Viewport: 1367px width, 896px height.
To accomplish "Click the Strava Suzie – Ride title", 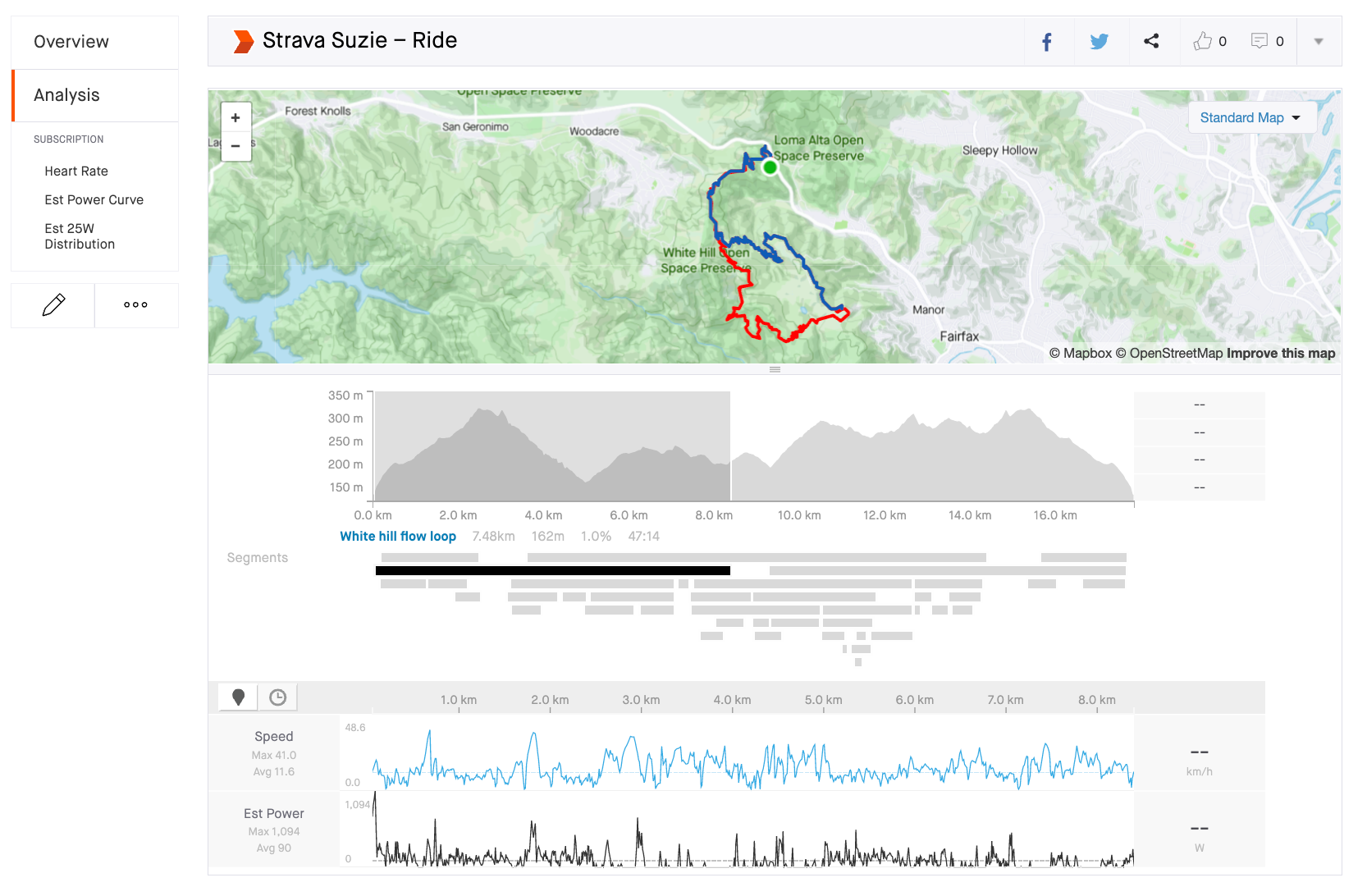I will [360, 40].
